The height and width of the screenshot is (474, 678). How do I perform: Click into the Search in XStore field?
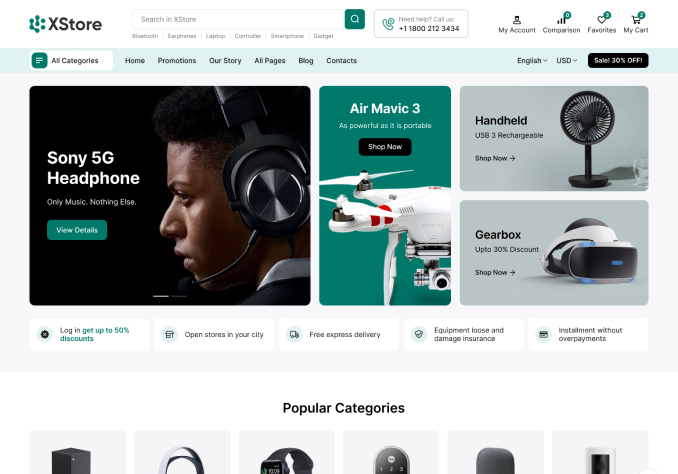(239, 19)
